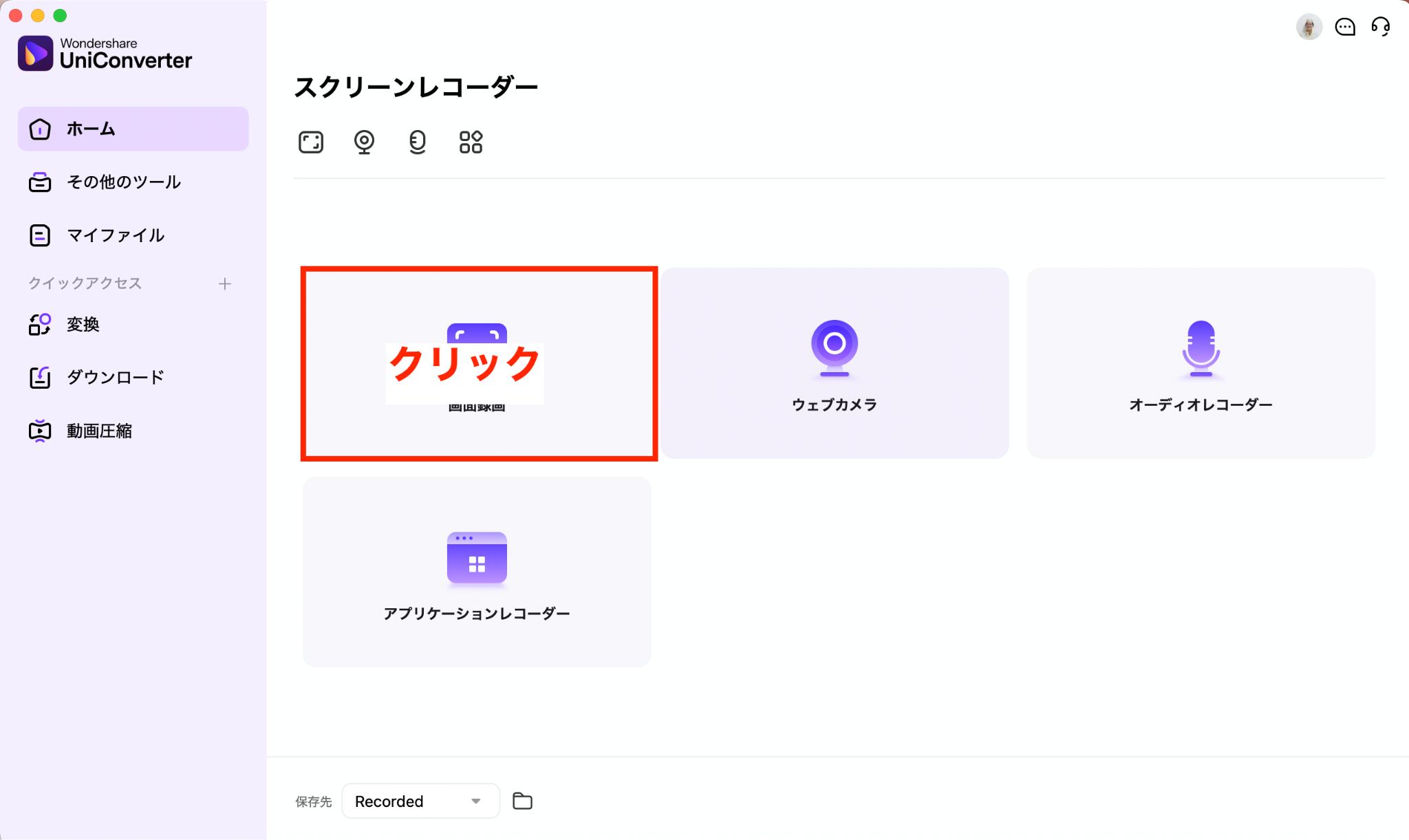Select the webcam icon in the recorder toolbar
The height and width of the screenshot is (840, 1409).
coord(364,142)
